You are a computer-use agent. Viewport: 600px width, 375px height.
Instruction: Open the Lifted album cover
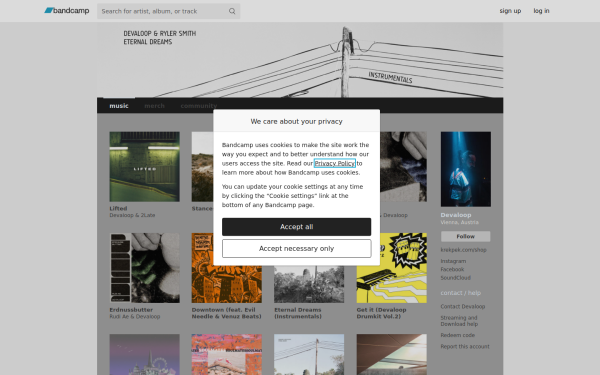pyautogui.click(x=144, y=166)
